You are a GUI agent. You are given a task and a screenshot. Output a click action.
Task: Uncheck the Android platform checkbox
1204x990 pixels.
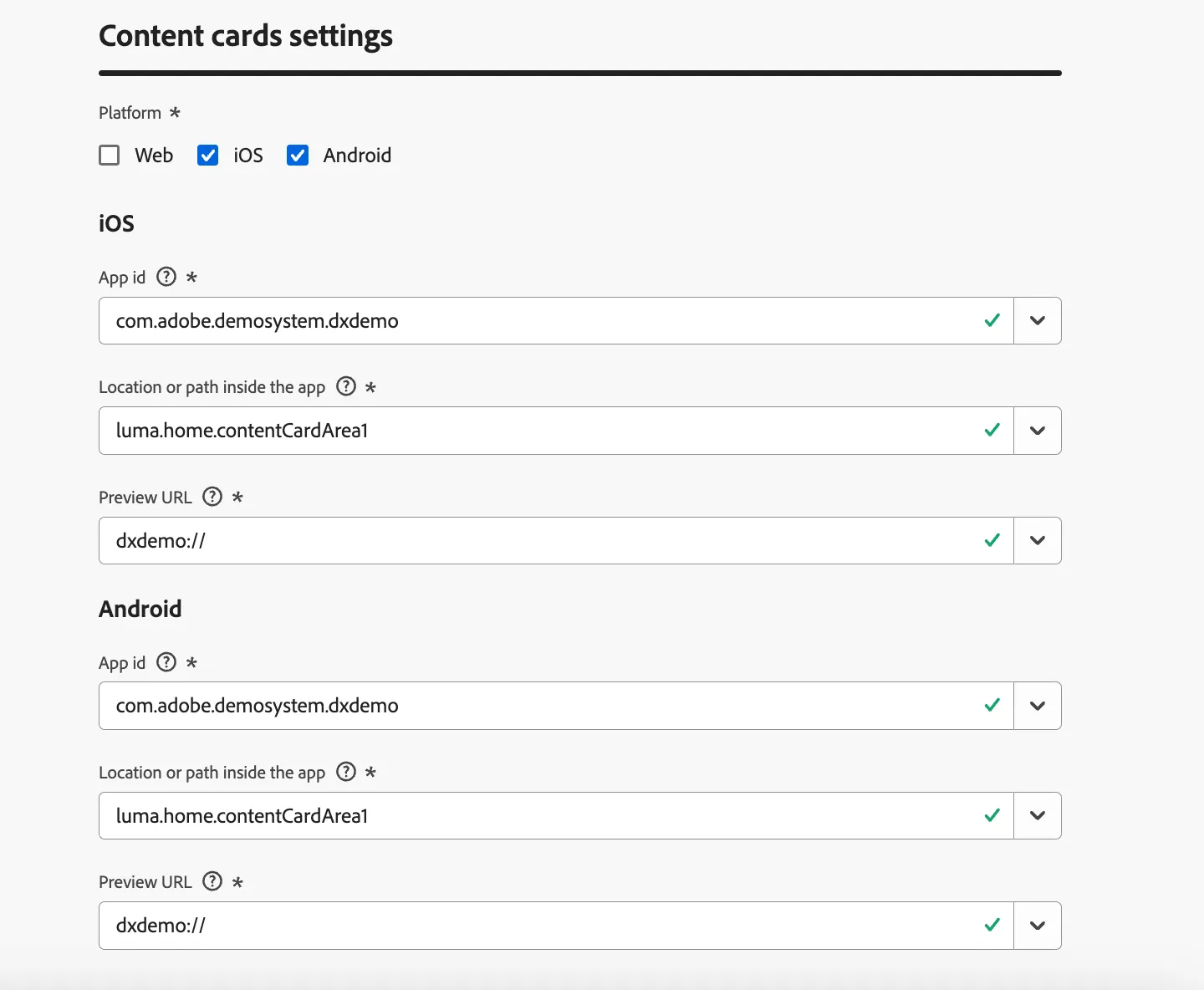(298, 156)
